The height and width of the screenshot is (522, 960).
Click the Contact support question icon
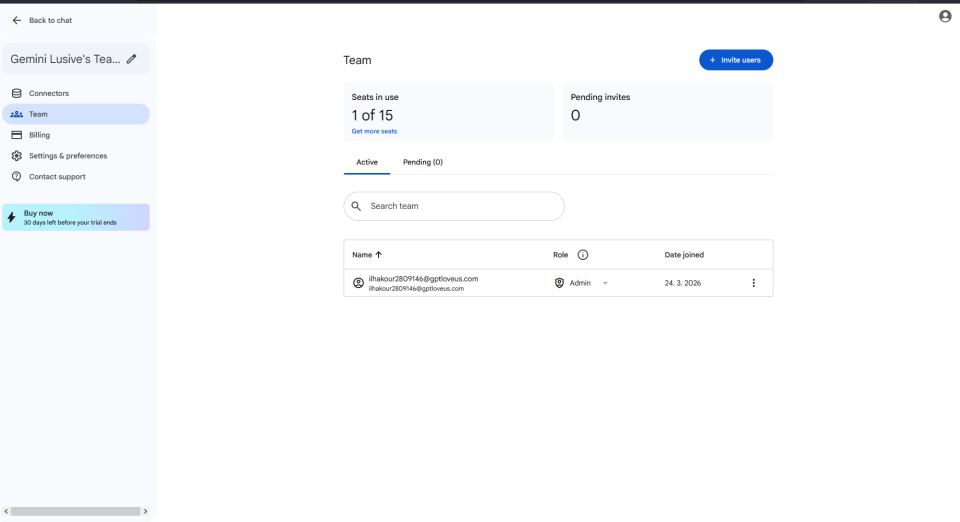tap(17, 177)
